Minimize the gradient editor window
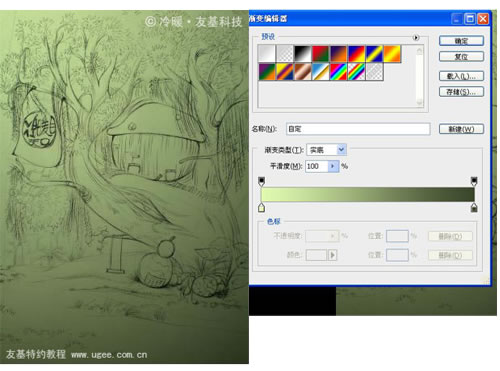Viewport: 500px width, 371px height. pos(457,19)
